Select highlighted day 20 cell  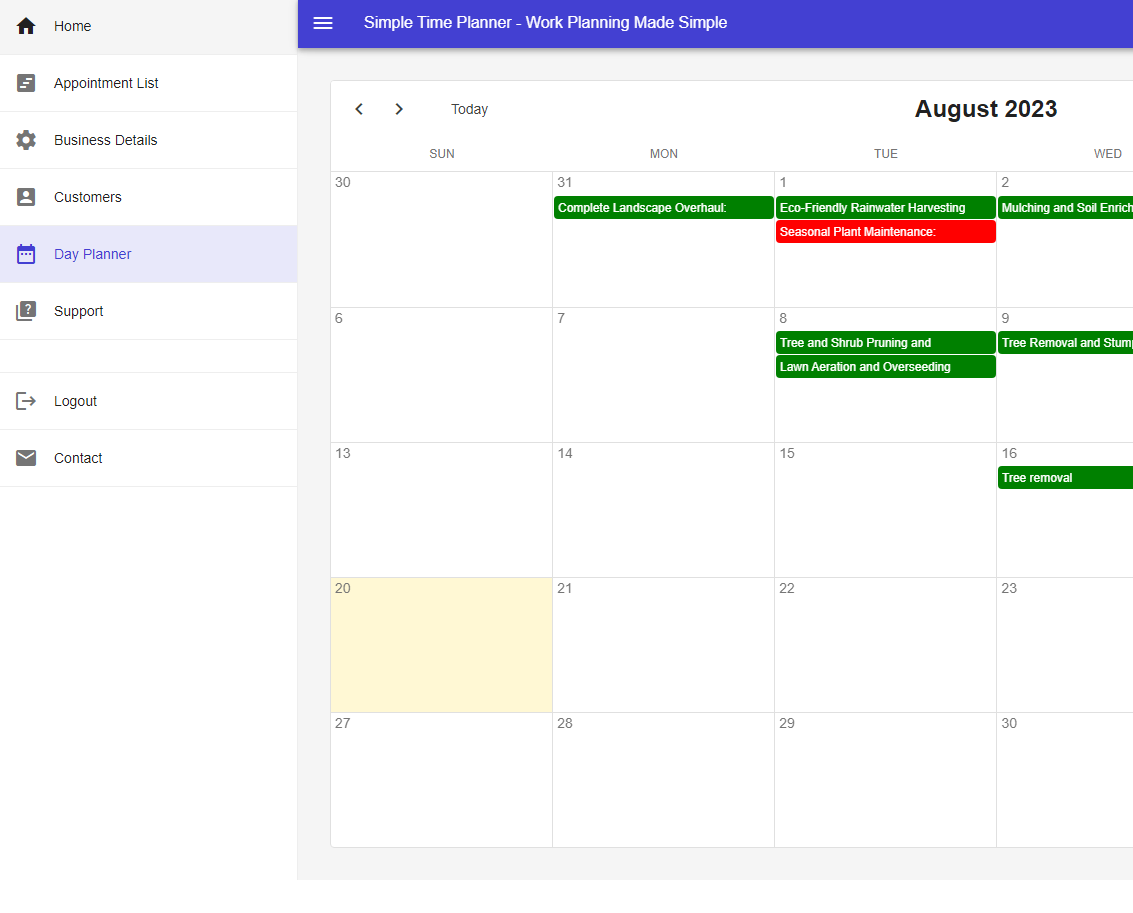click(441, 645)
